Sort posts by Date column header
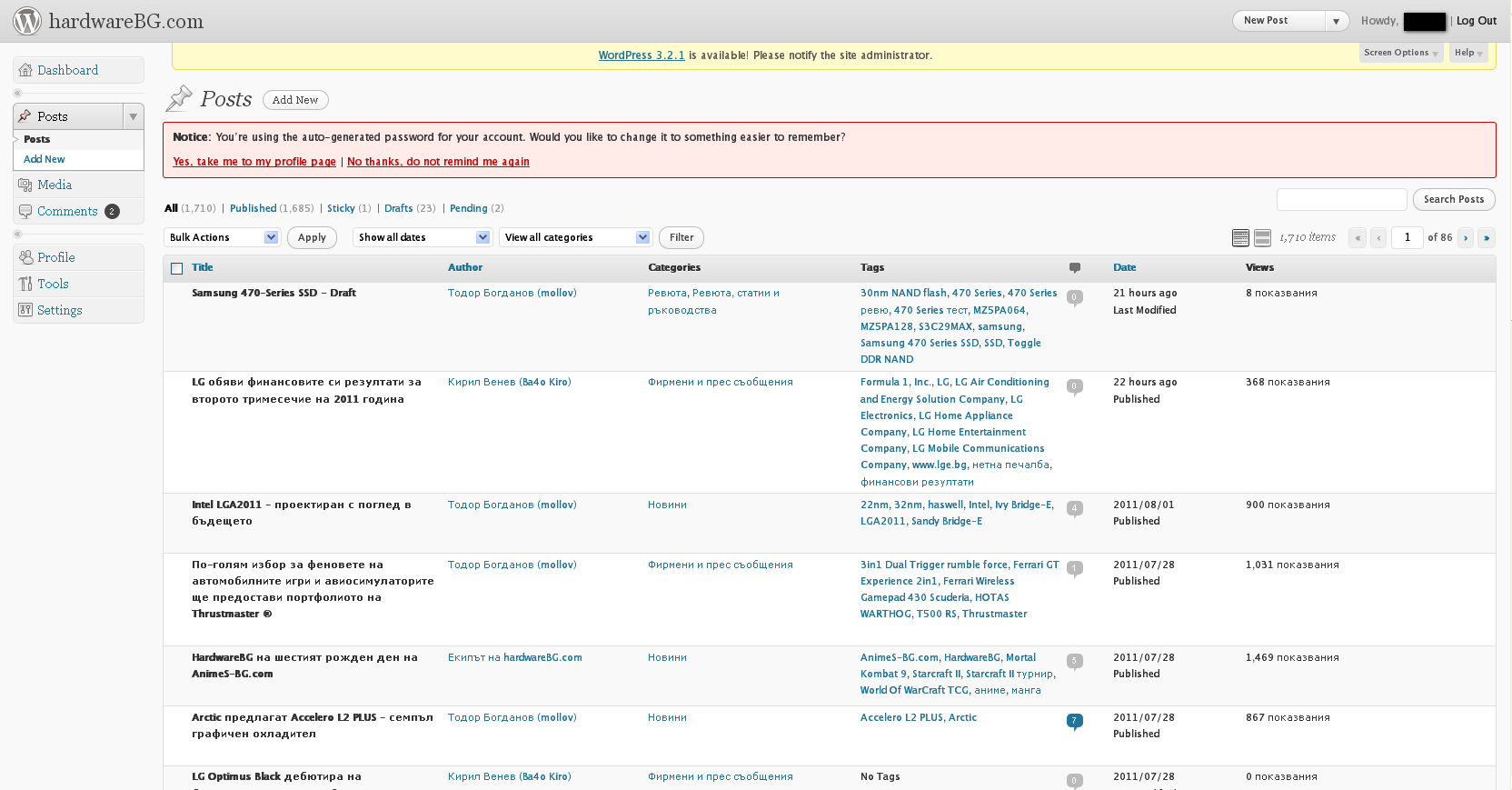The image size is (1512, 790). pyautogui.click(x=1125, y=267)
